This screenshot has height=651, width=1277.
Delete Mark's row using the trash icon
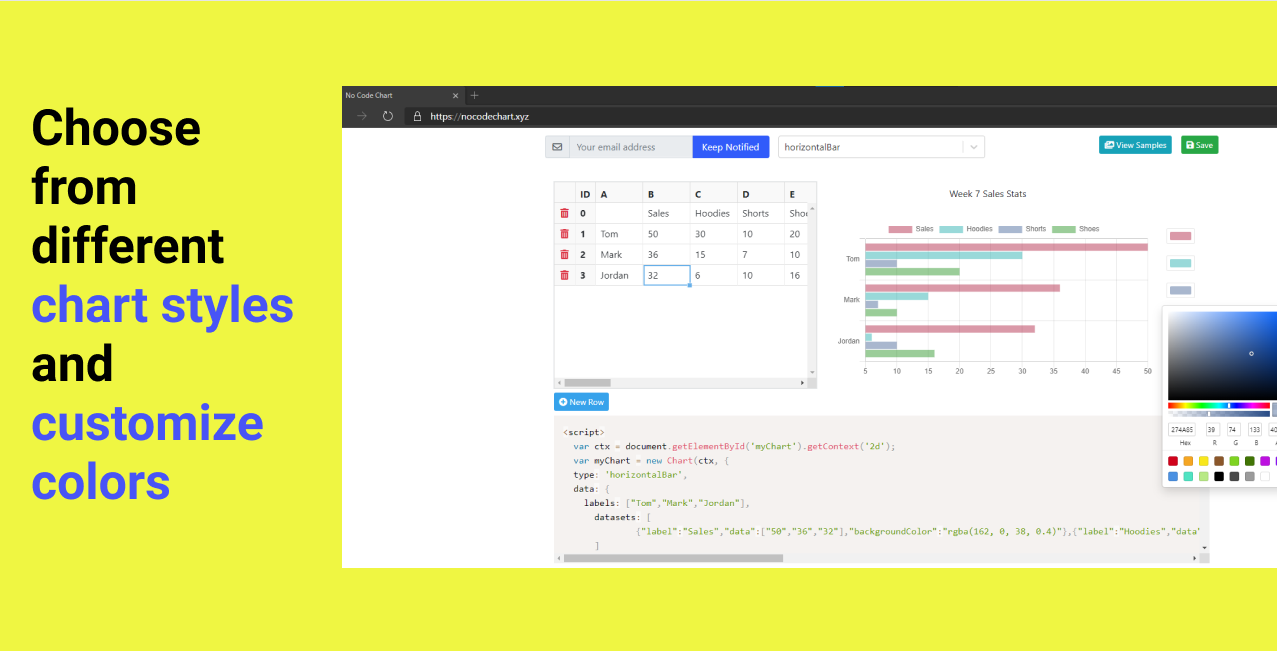pyautogui.click(x=564, y=255)
